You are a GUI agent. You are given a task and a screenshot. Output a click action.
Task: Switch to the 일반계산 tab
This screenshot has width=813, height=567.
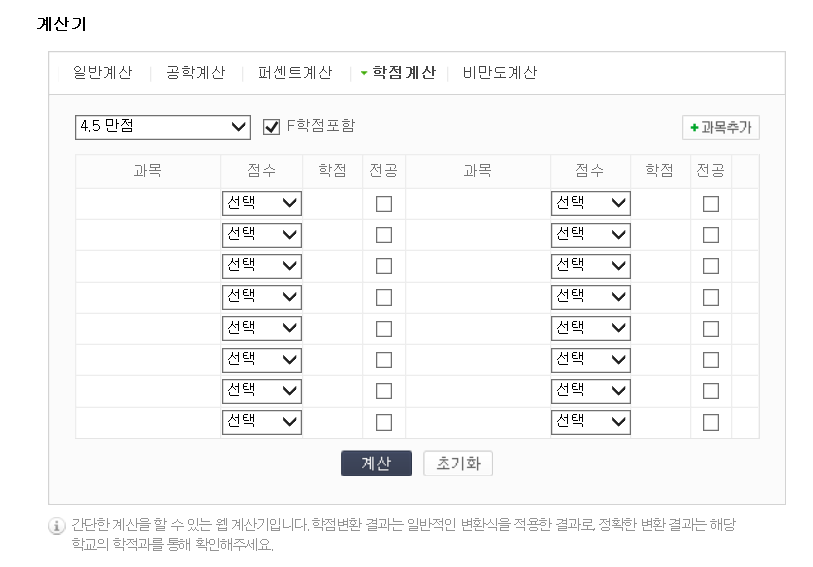[x=103, y=73]
